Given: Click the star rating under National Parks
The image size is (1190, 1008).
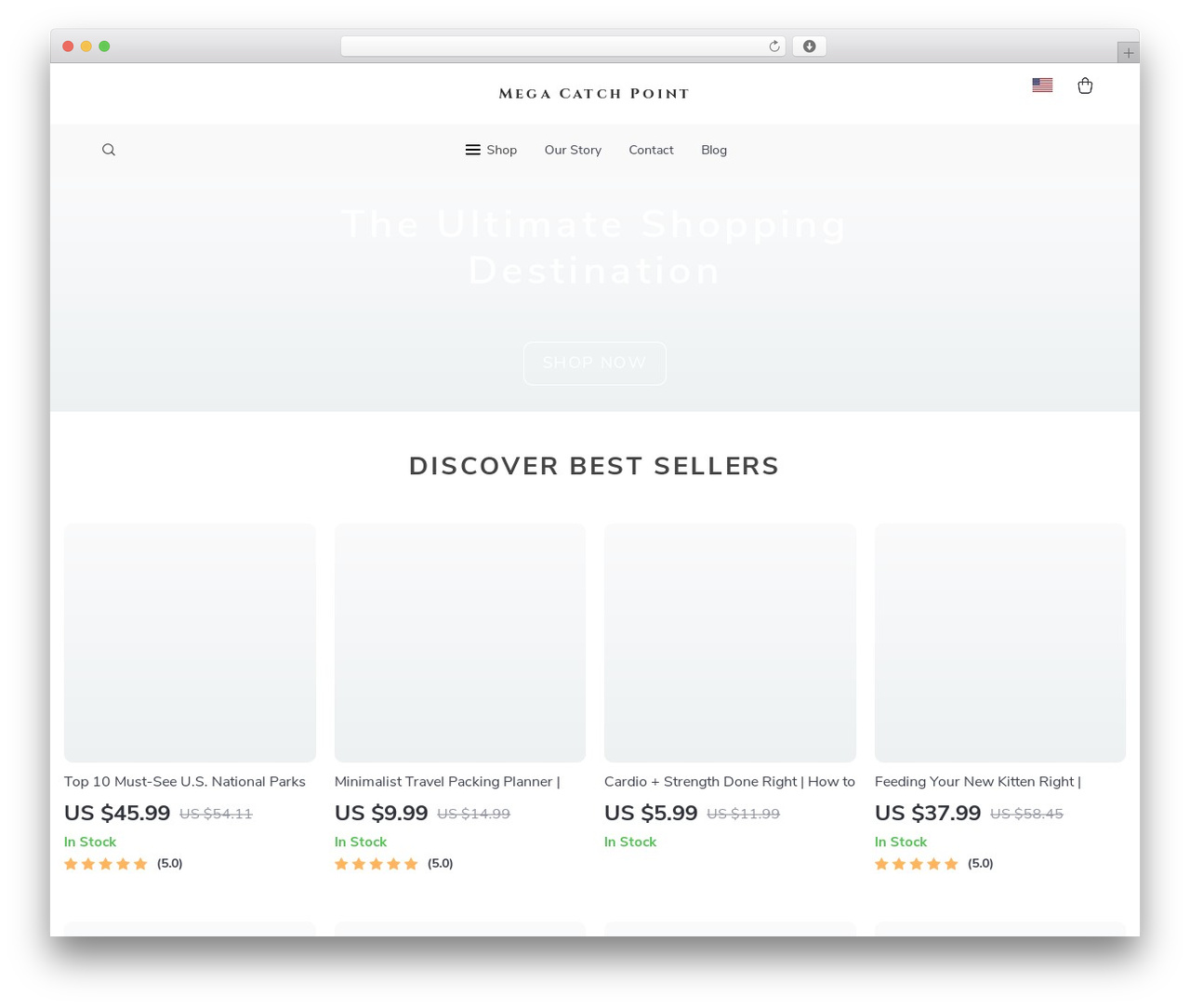Looking at the screenshot, I should pyautogui.click(x=106, y=864).
